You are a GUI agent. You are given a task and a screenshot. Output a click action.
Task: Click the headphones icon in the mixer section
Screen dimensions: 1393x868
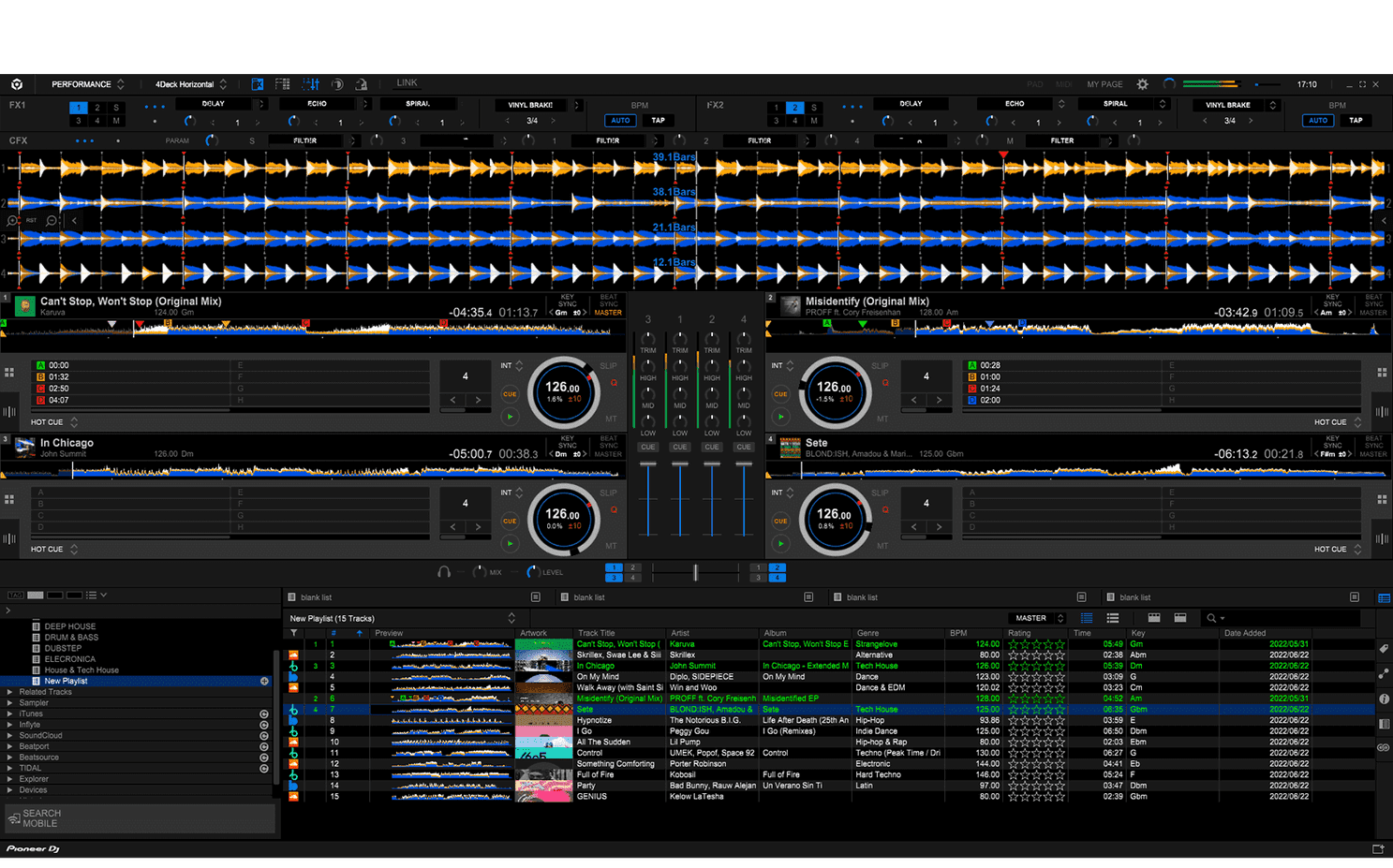444,571
